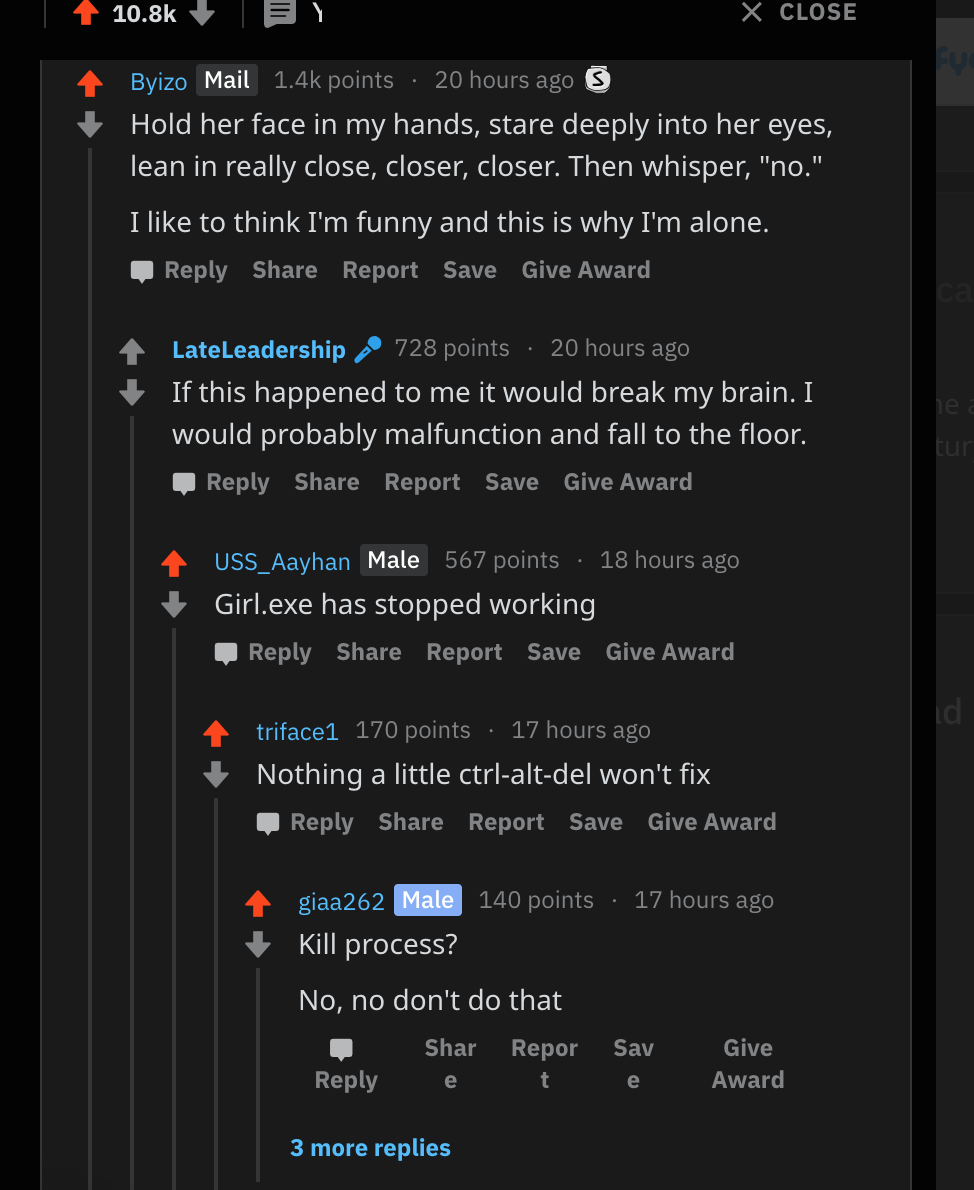Collapse thread line under giaa262's comment
The image size is (974, 1190).
258,1074
